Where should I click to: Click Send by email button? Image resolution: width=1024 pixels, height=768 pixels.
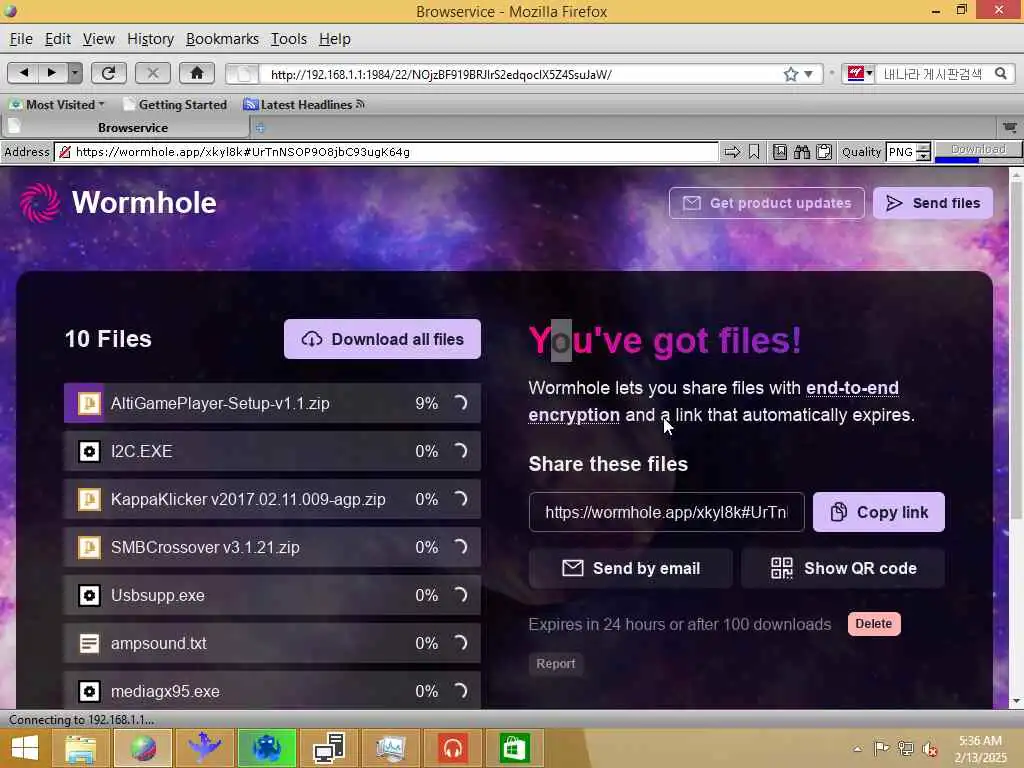[x=631, y=568]
